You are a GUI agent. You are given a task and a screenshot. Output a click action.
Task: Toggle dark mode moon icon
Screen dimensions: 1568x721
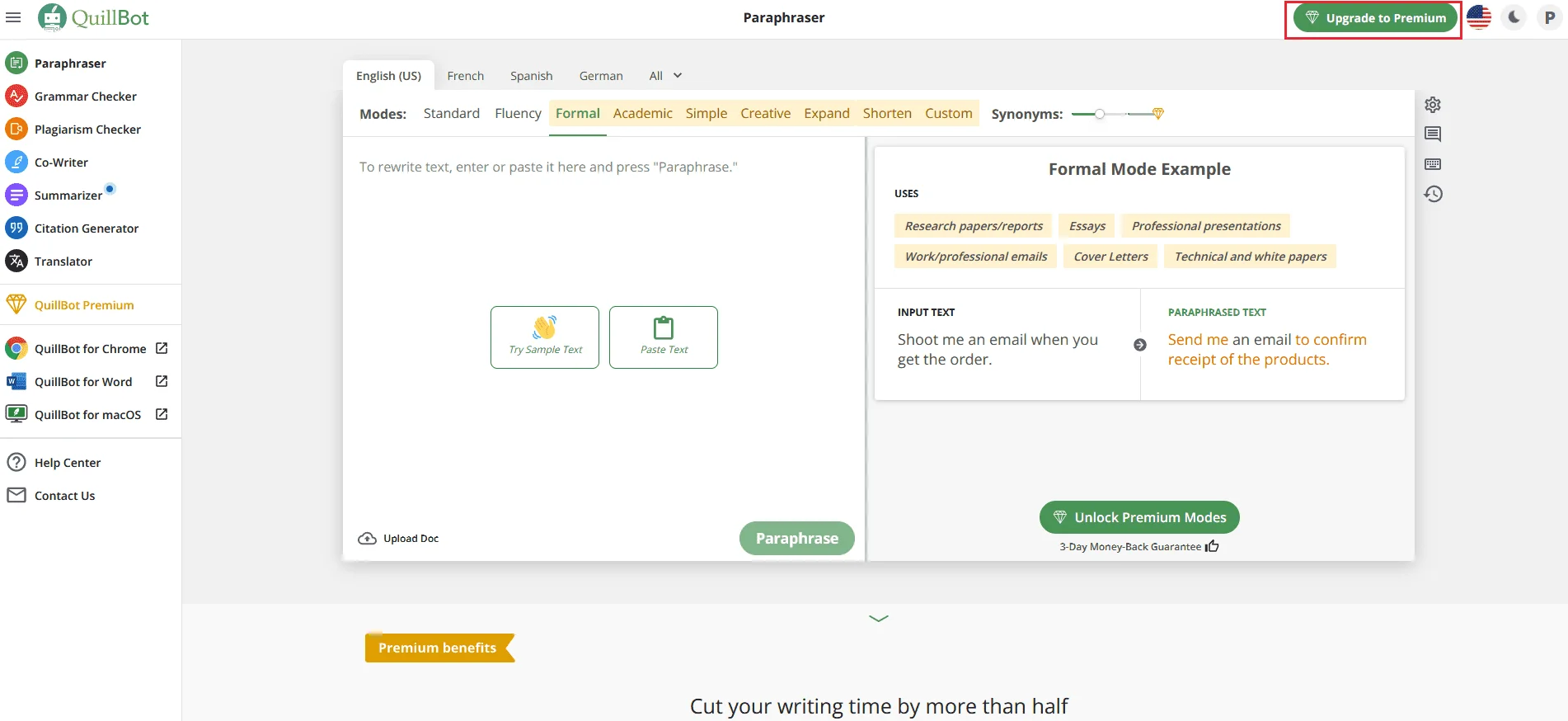[1514, 17]
